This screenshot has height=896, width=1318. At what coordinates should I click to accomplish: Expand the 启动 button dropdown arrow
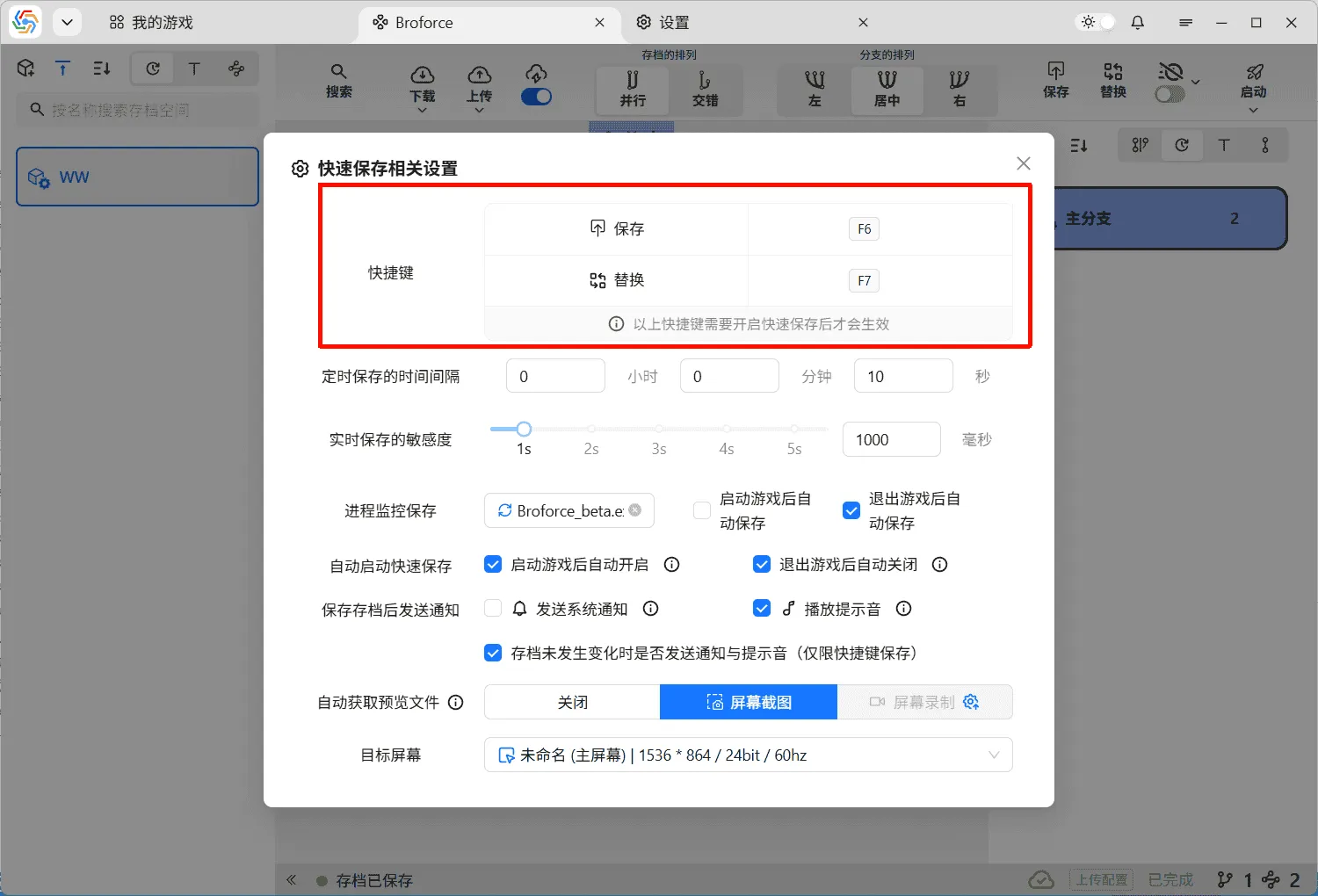point(1254,110)
